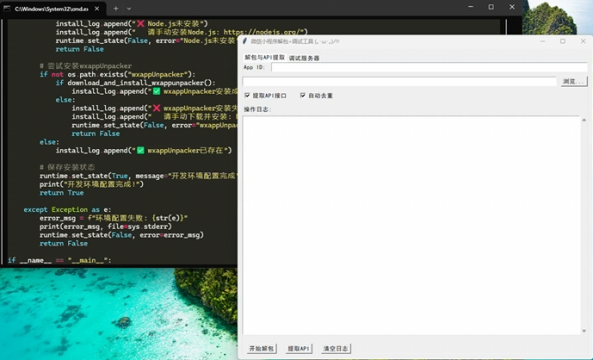
Task: Click the log scrollbar up arrow
Action: [x=584, y=120]
